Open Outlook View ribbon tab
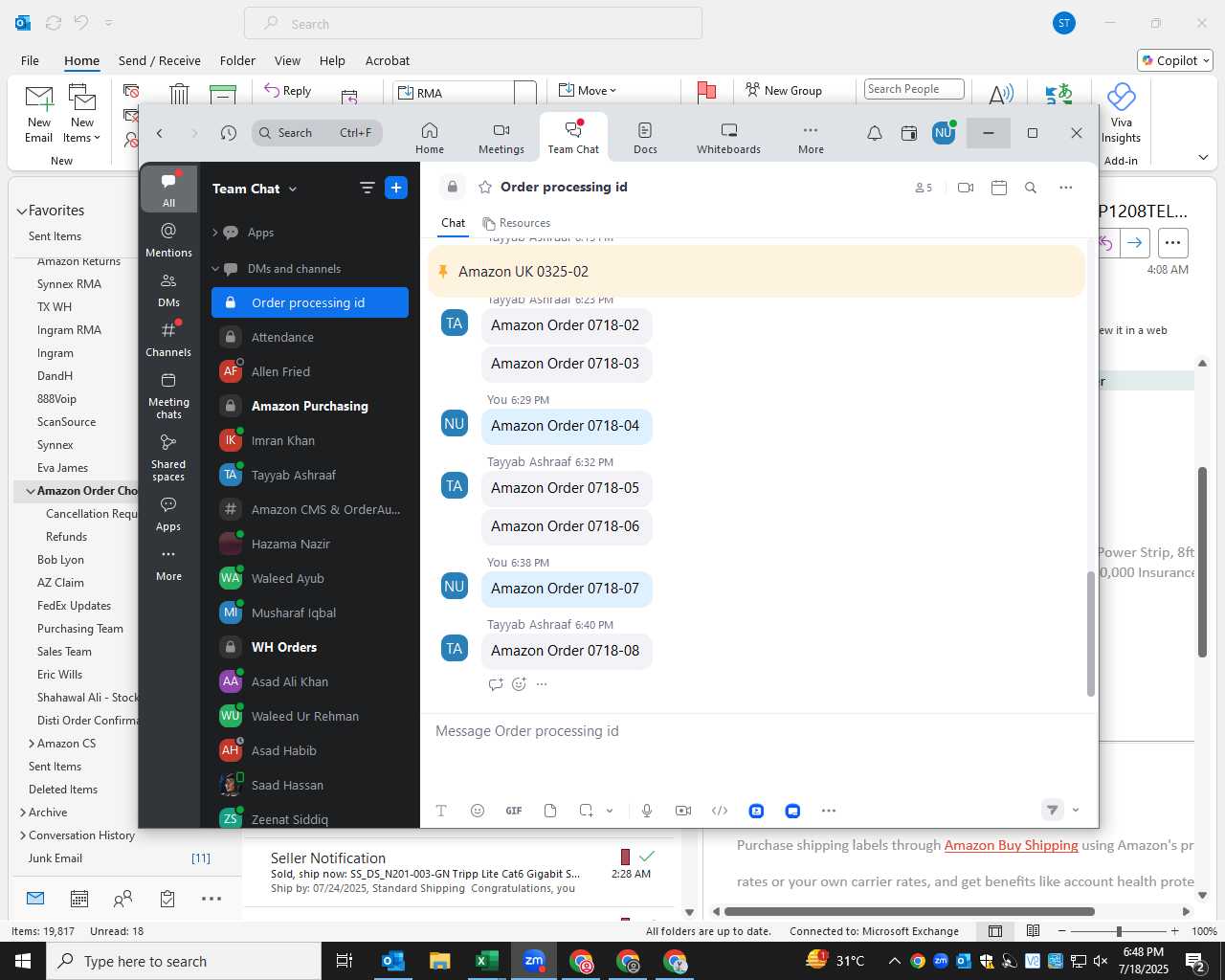 pos(287,60)
